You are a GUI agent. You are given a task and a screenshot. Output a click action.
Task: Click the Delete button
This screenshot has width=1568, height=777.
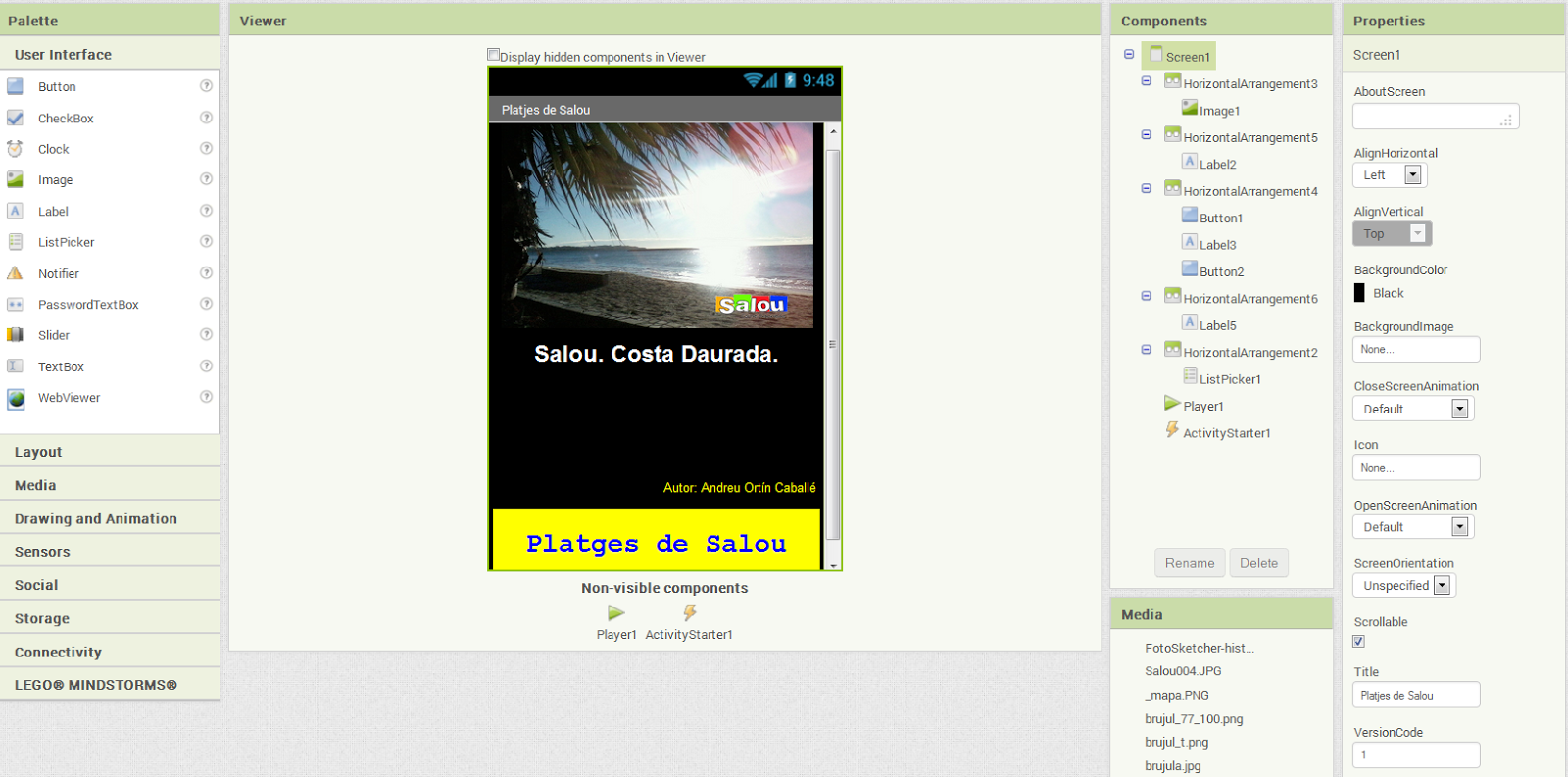(x=1258, y=563)
